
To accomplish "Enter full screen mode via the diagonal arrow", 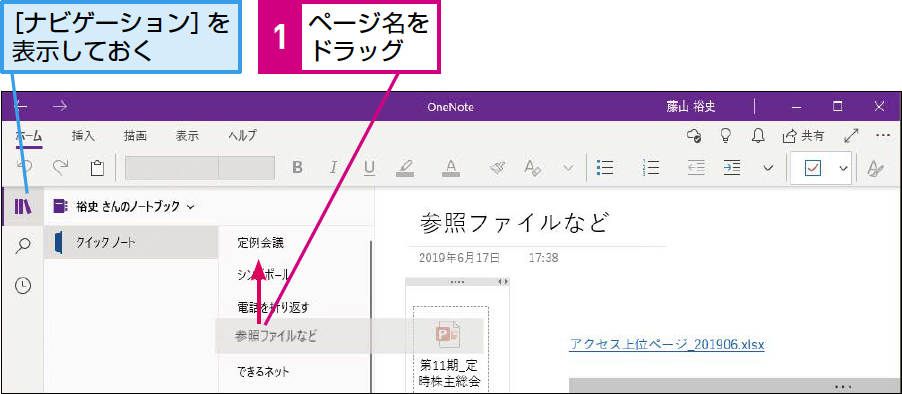I will pos(851,136).
